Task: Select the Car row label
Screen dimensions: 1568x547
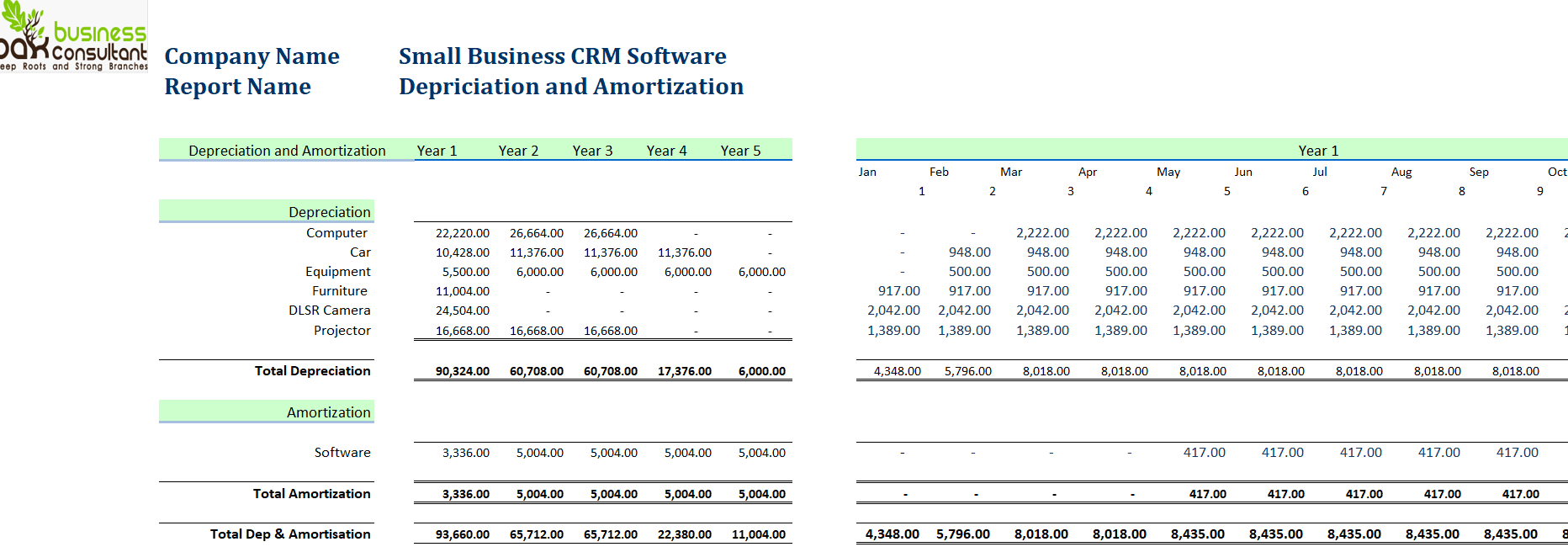Action: coord(360,252)
